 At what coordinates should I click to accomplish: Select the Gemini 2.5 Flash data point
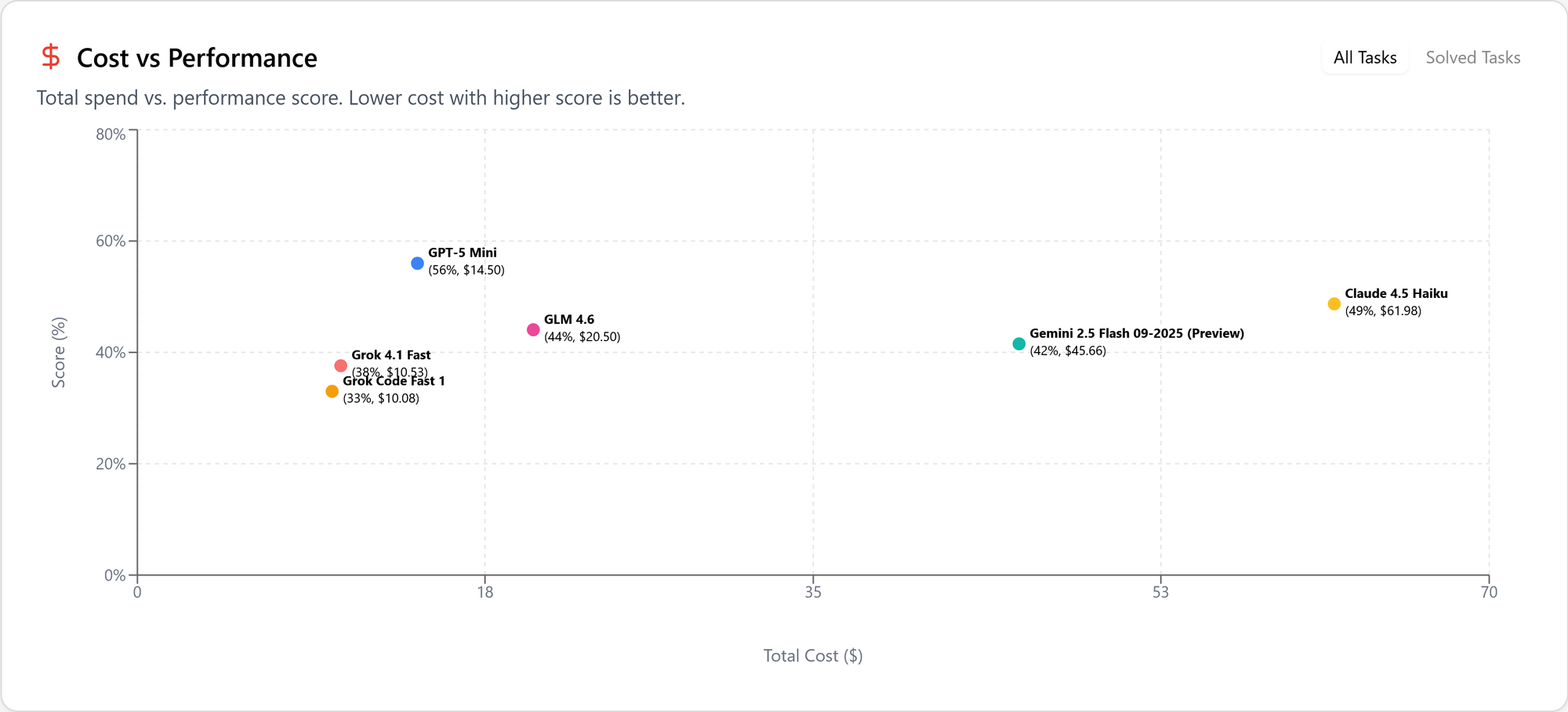point(1018,343)
